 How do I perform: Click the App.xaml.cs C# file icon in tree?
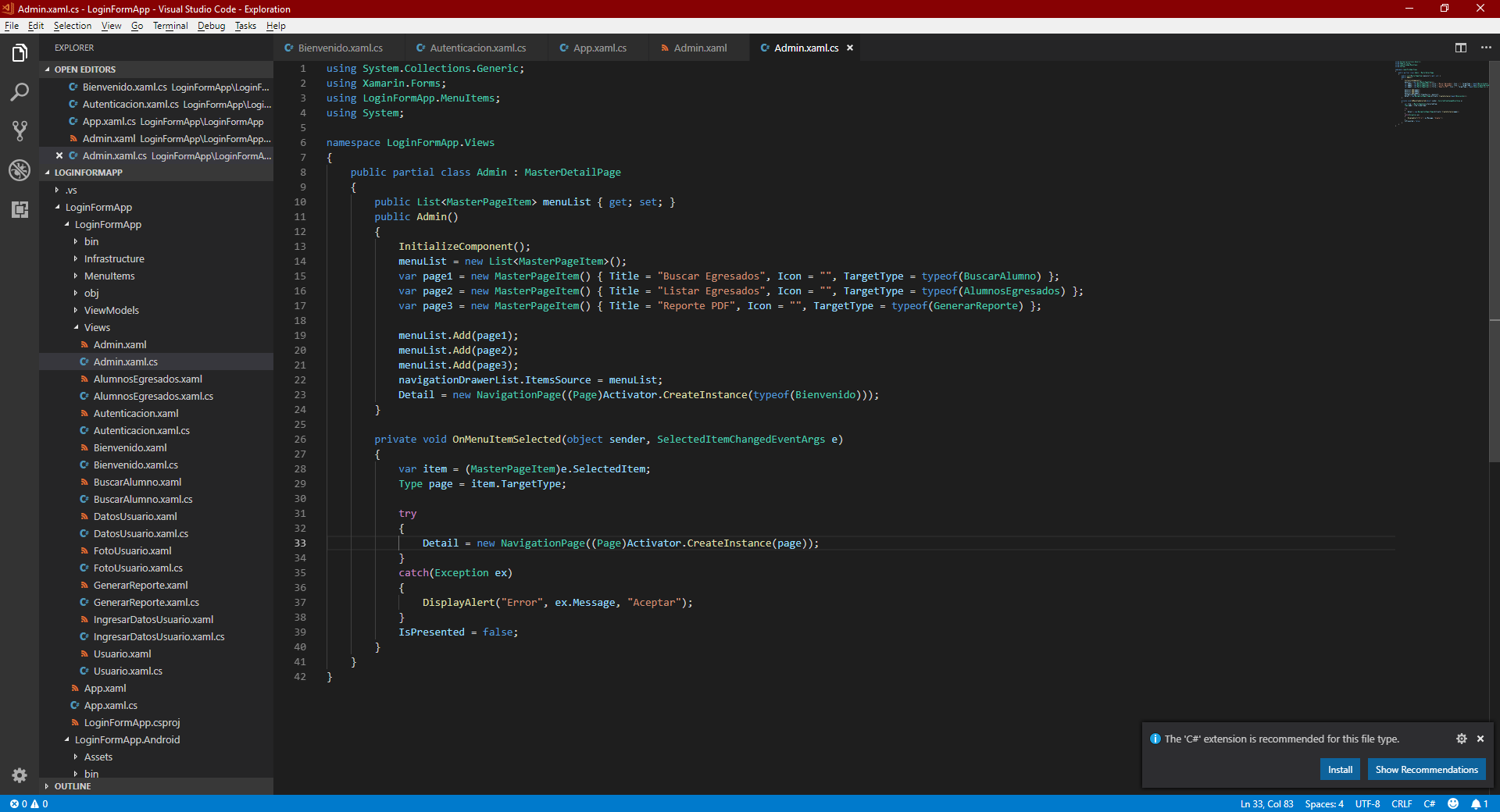pyautogui.click(x=75, y=706)
